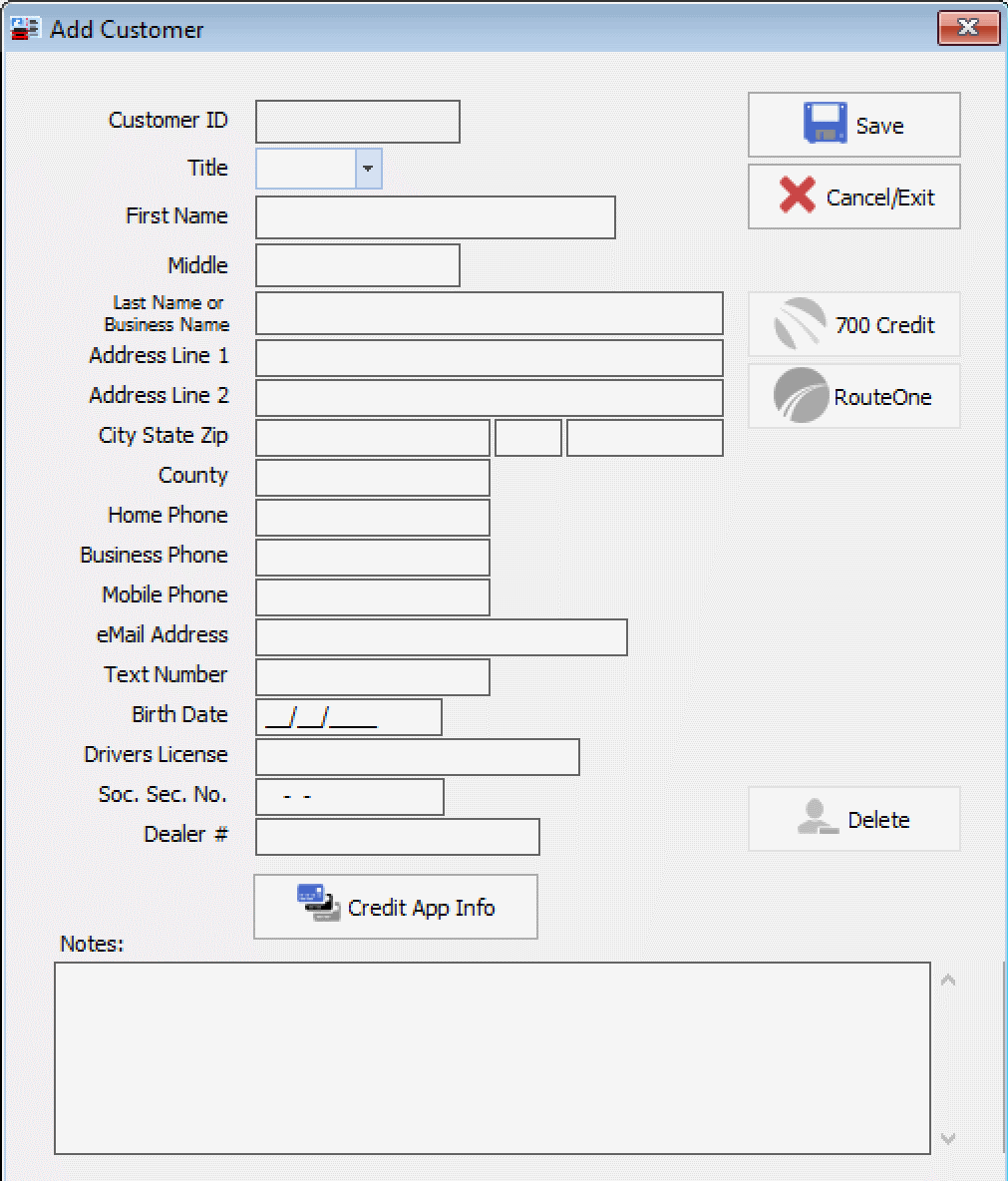Click the 700 Credit logo icon
The width and height of the screenshot is (1008, 1181).
[x=800, y=324]
